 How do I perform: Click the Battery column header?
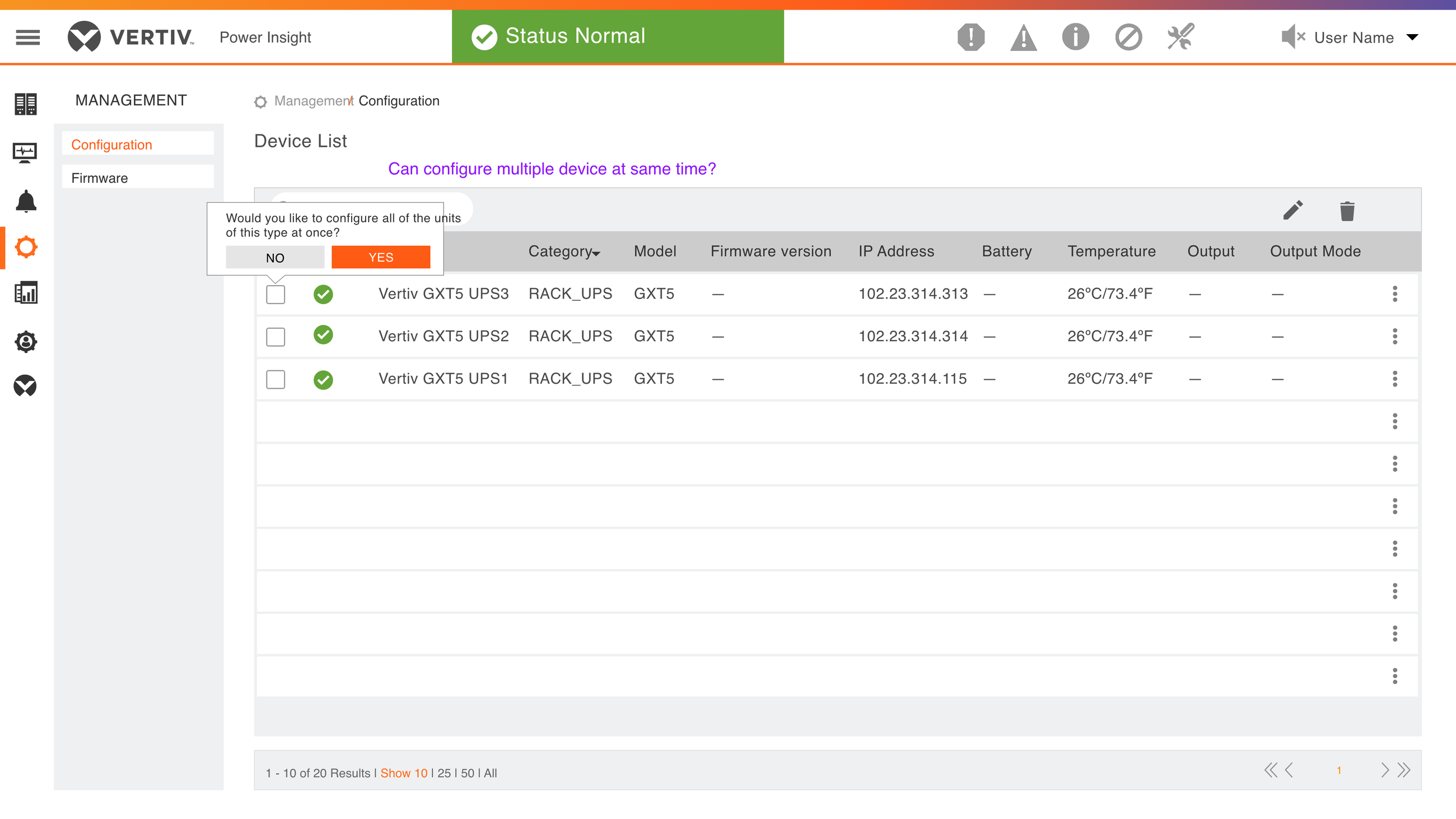[1007, 252]
